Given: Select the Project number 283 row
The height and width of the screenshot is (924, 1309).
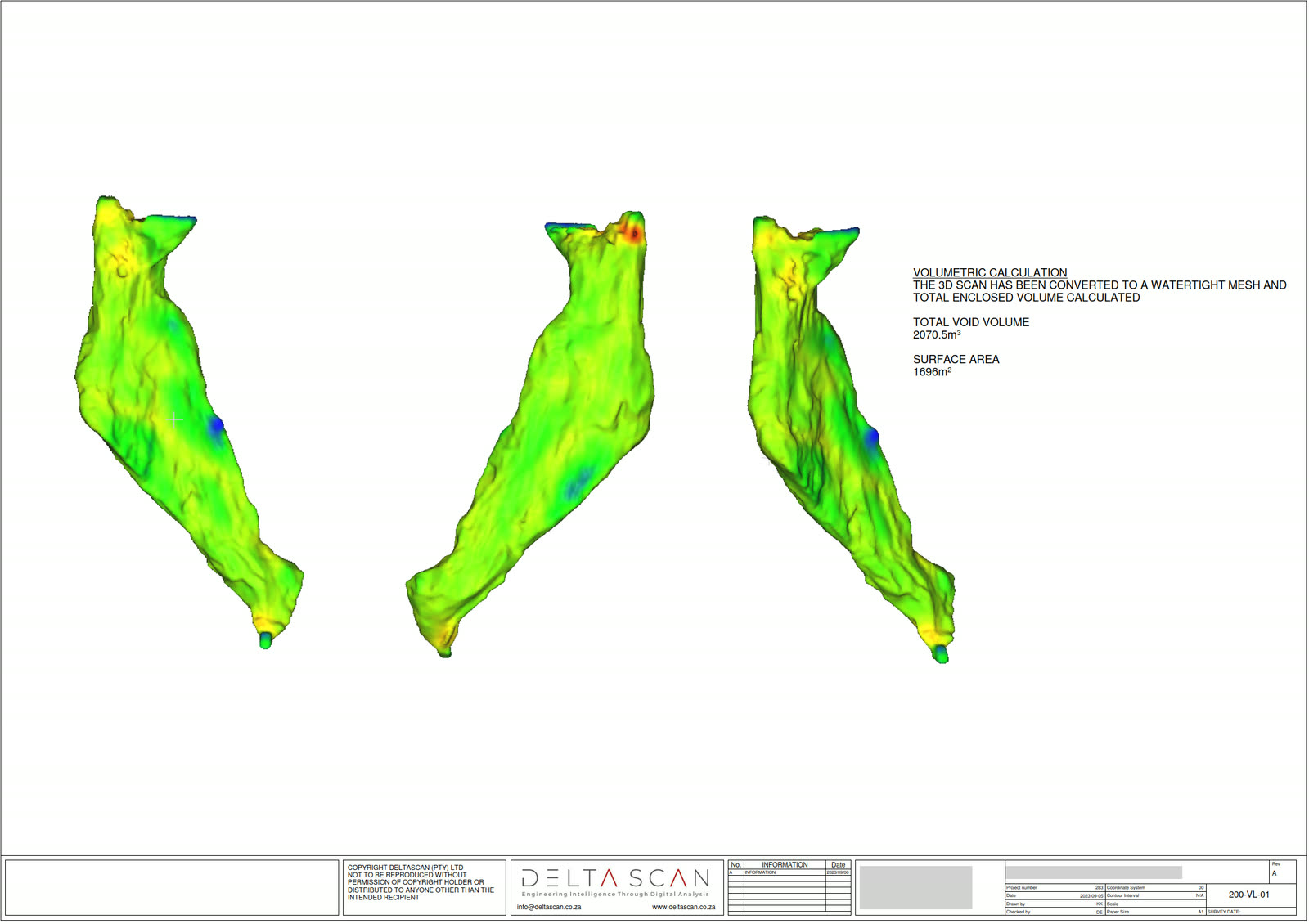Looking at the screenshot, I should pyautogui.click(x=1055, y=887).
